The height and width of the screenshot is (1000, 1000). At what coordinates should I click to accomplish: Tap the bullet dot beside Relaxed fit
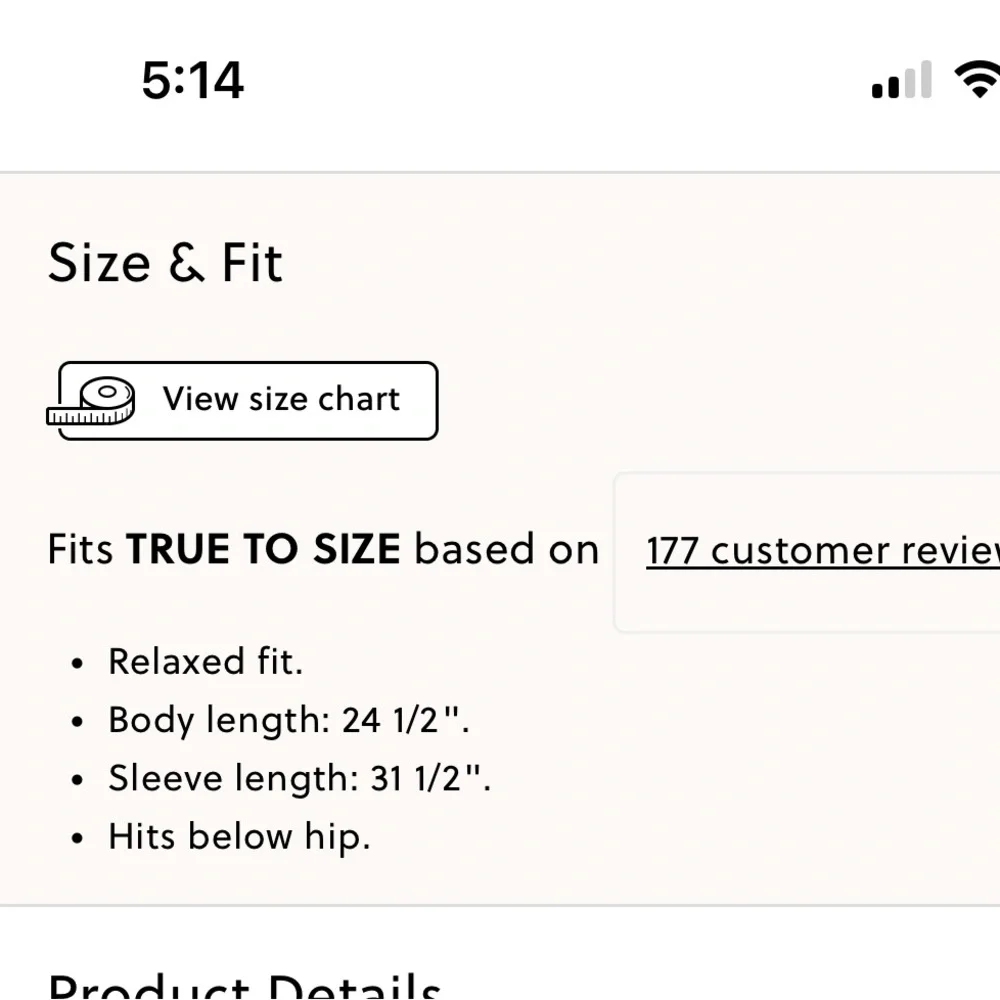(x=77, y=664)
